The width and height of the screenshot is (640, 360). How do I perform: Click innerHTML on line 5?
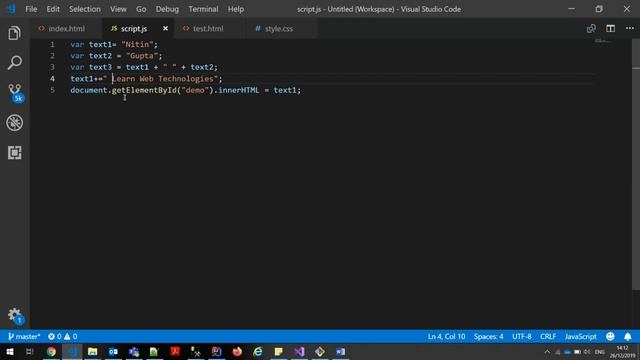[239, 90]
